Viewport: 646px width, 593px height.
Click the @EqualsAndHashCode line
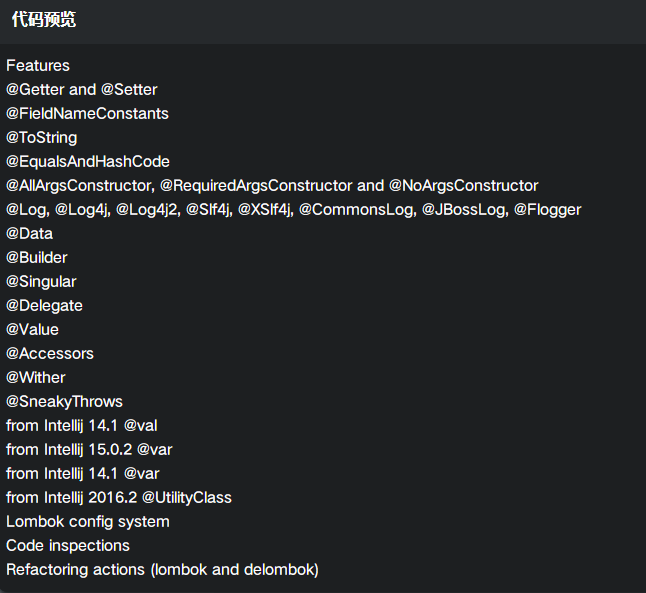tap(88, 162)
